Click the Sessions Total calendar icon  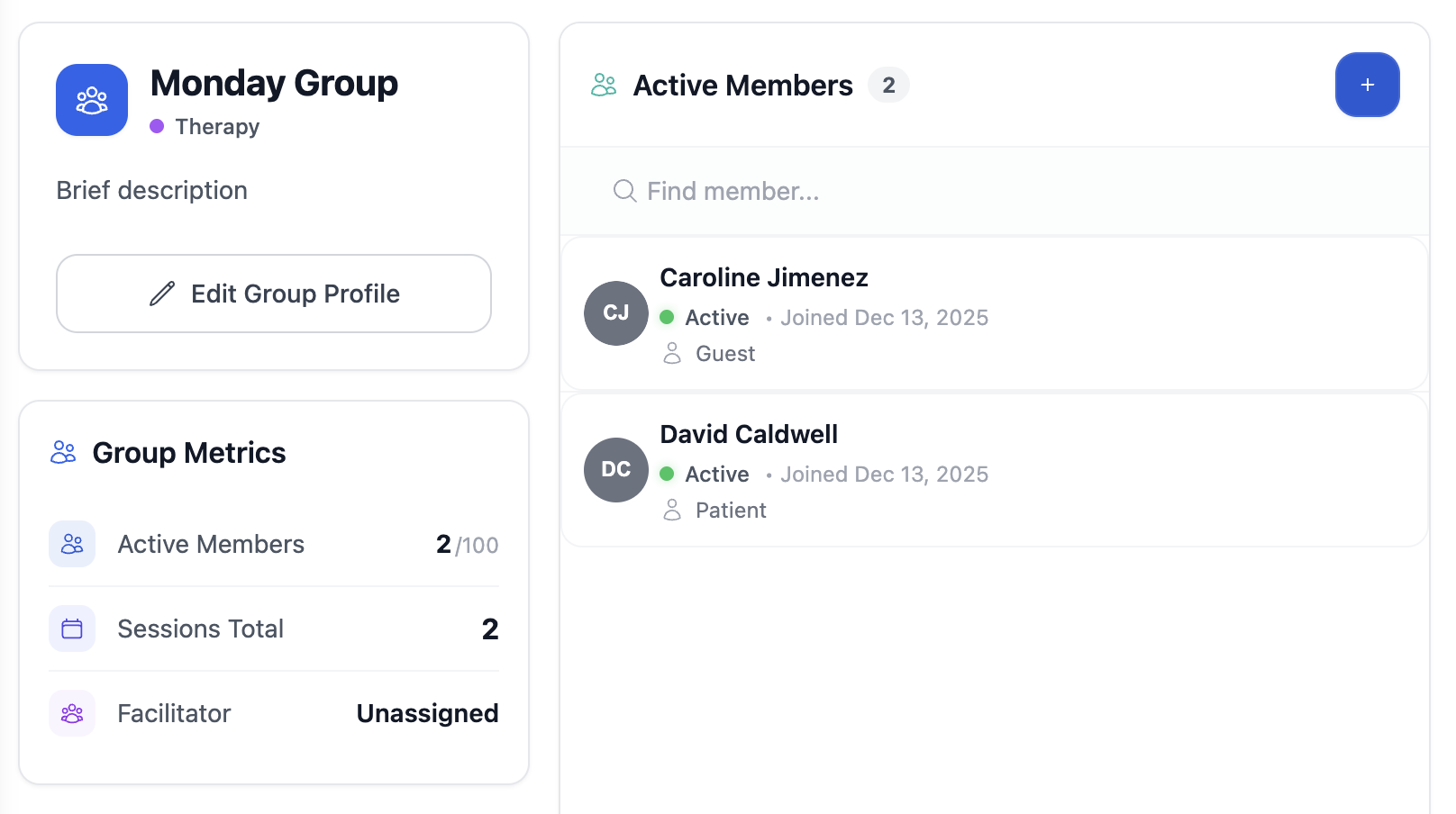tap(72, 629)
